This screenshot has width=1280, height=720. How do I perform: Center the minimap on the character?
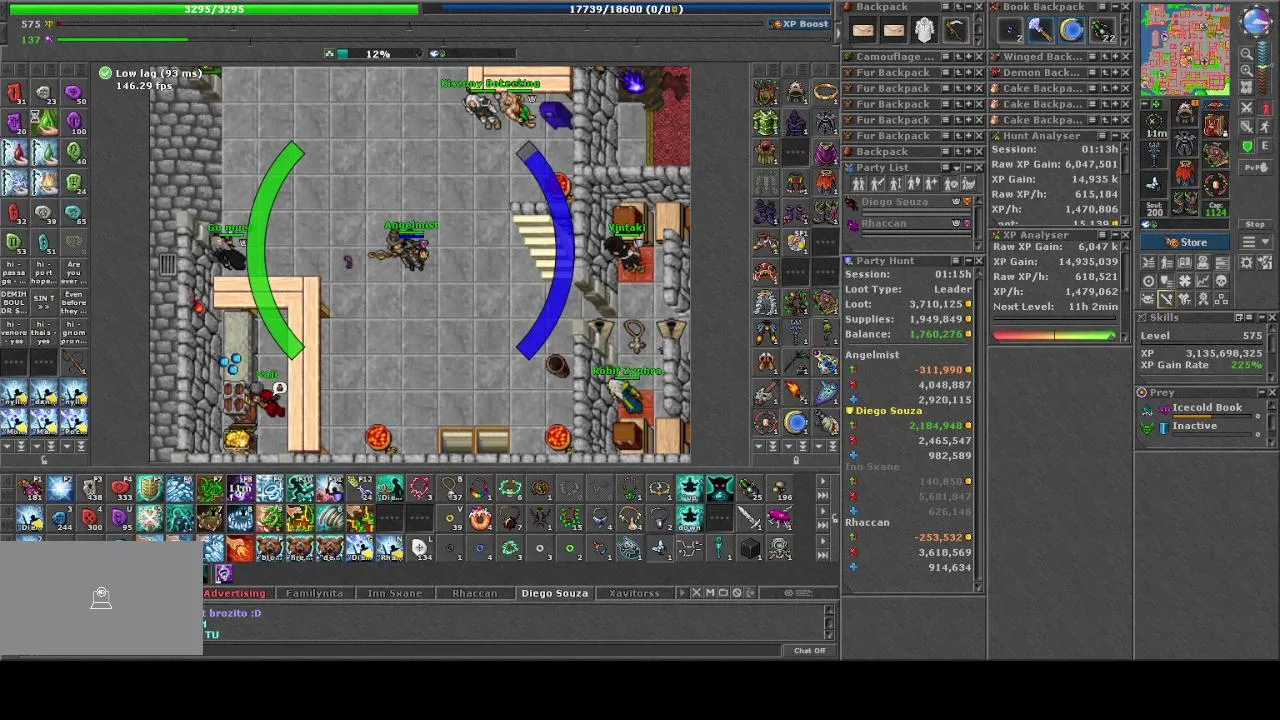pyautogui.click(x=1246, y=87)
